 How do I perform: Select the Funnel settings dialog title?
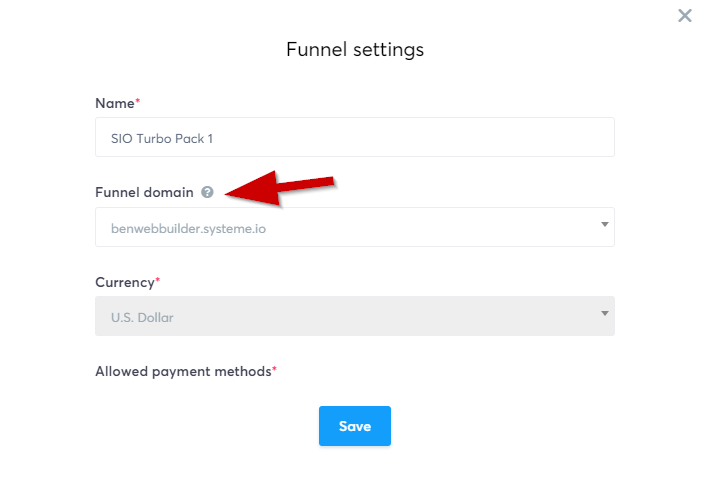(x=355, y=49)
